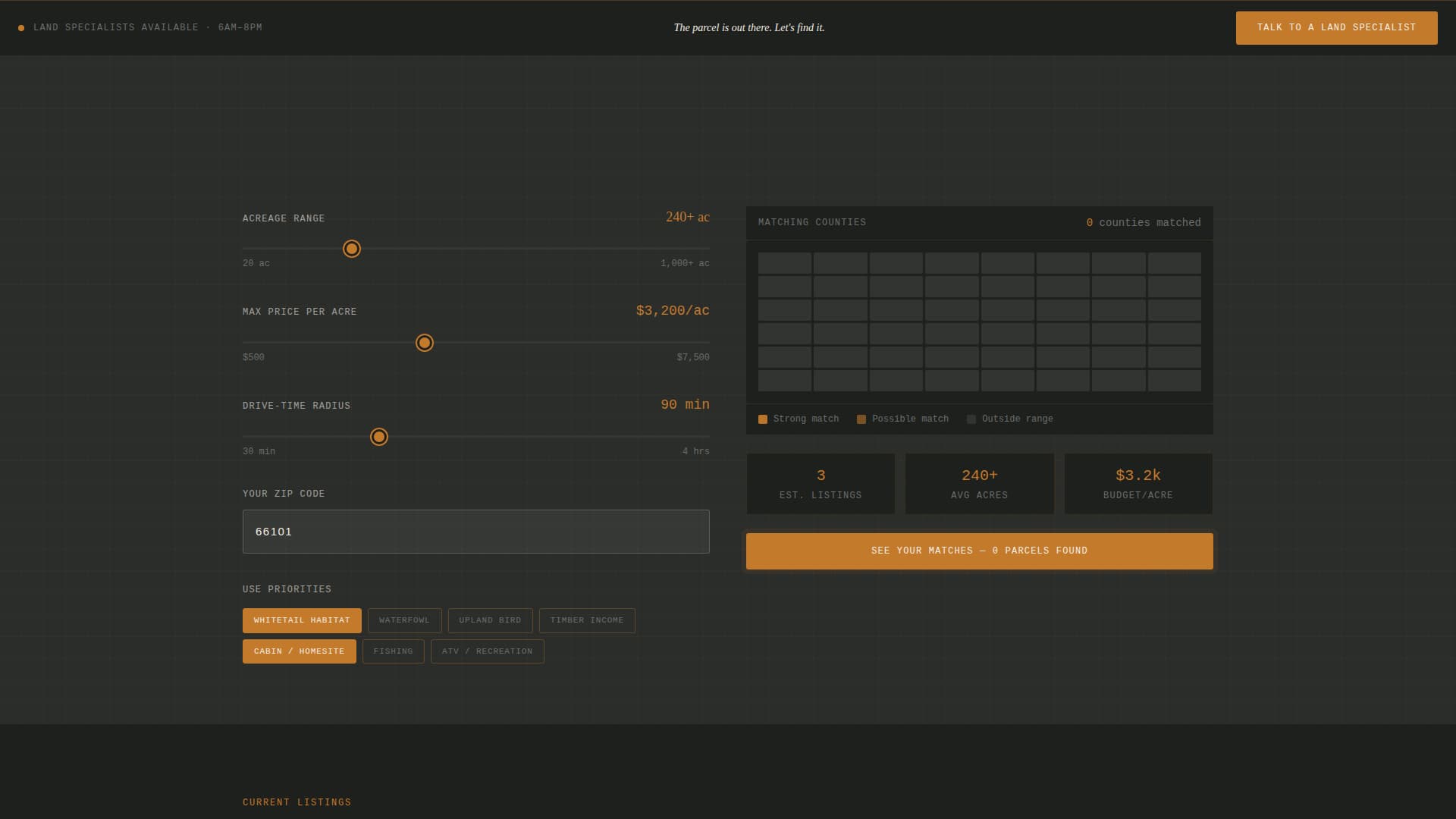Enable ATV / Recreation priority chip

[487, 651]
